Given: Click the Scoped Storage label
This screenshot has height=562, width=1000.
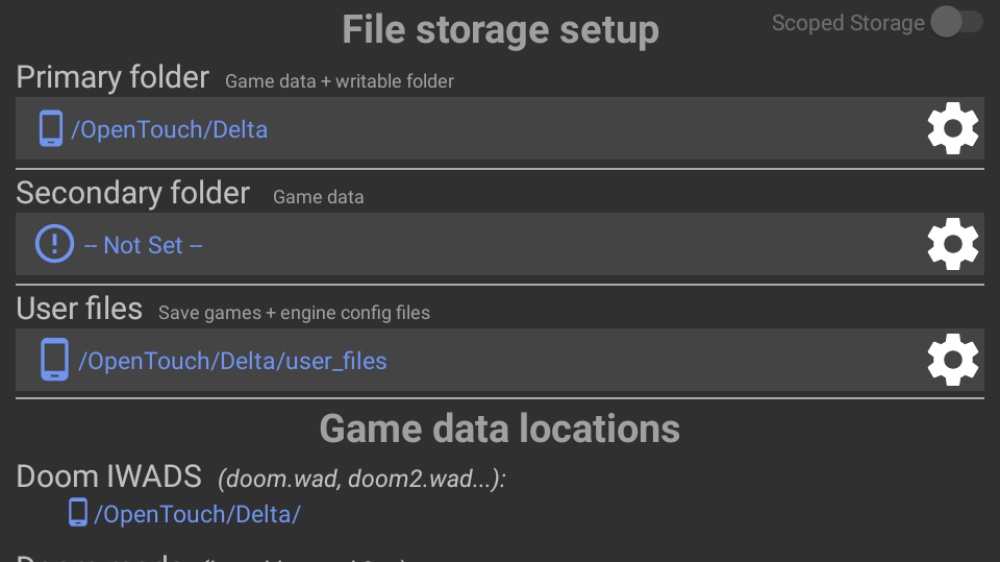Looking at the screenshot, I should point(848,23).
